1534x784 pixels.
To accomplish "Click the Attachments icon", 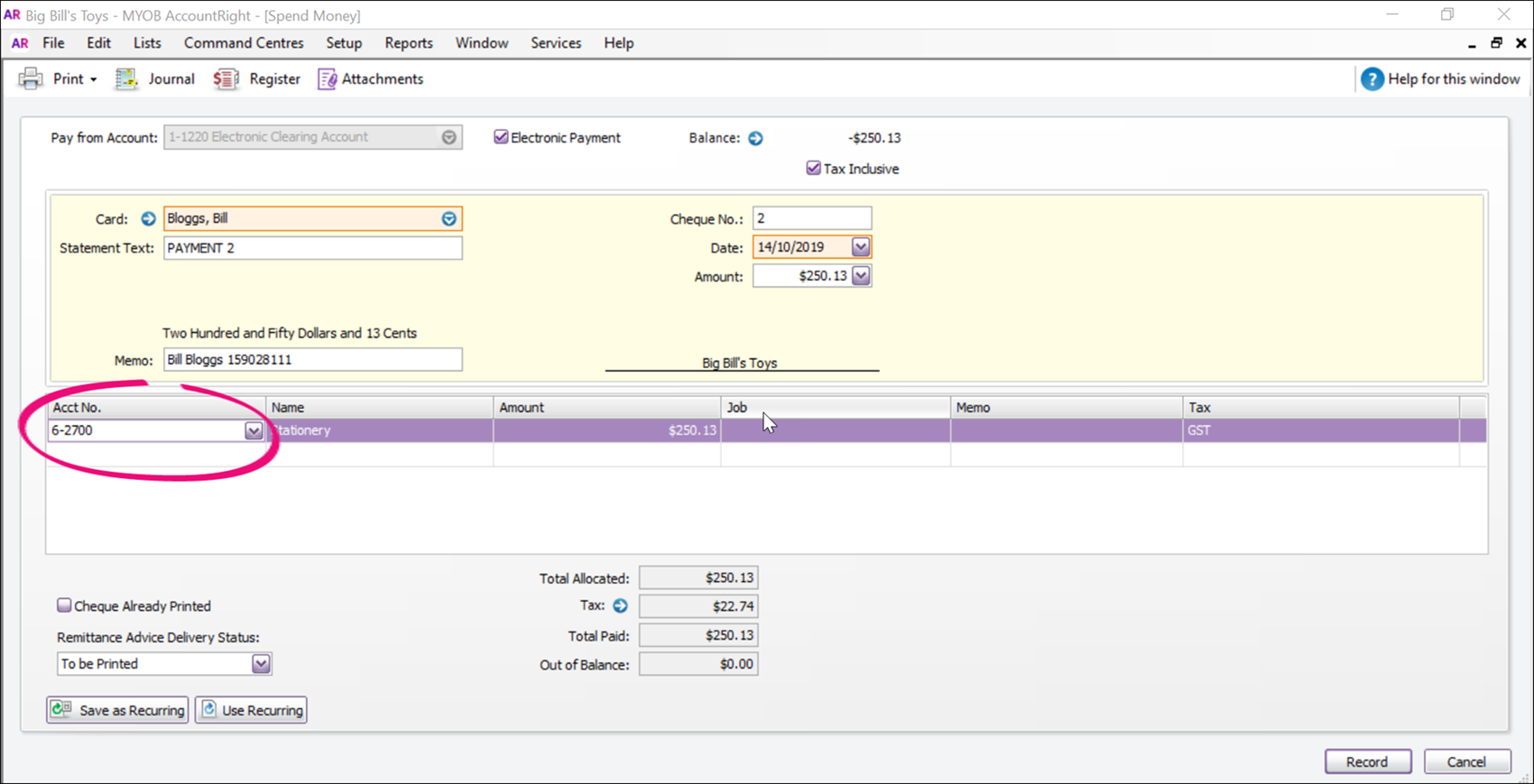I will tap(327, 79).
